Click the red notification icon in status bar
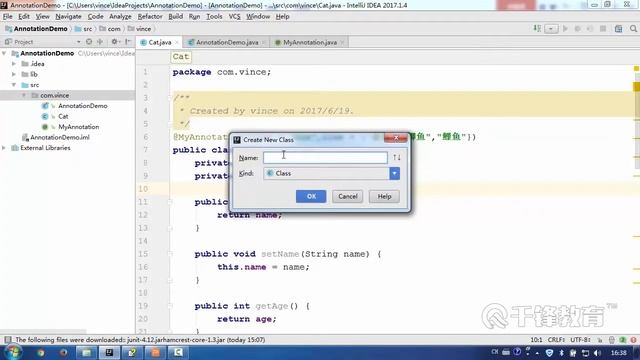Image resolution: width=640 pixels, height=360 pixels. pos(633,340)
